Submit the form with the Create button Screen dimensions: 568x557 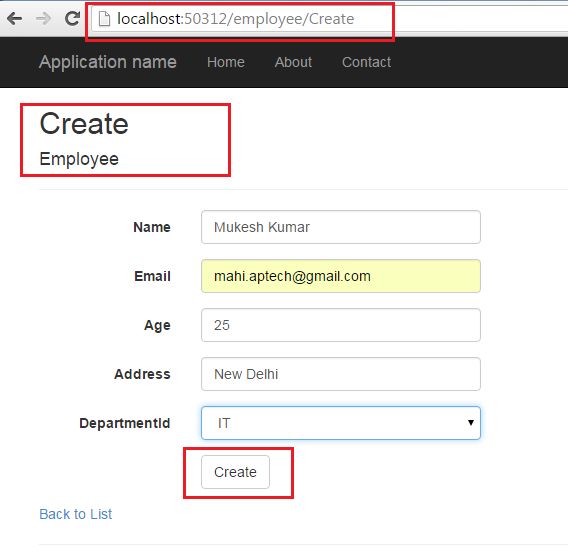click(235, 472)
